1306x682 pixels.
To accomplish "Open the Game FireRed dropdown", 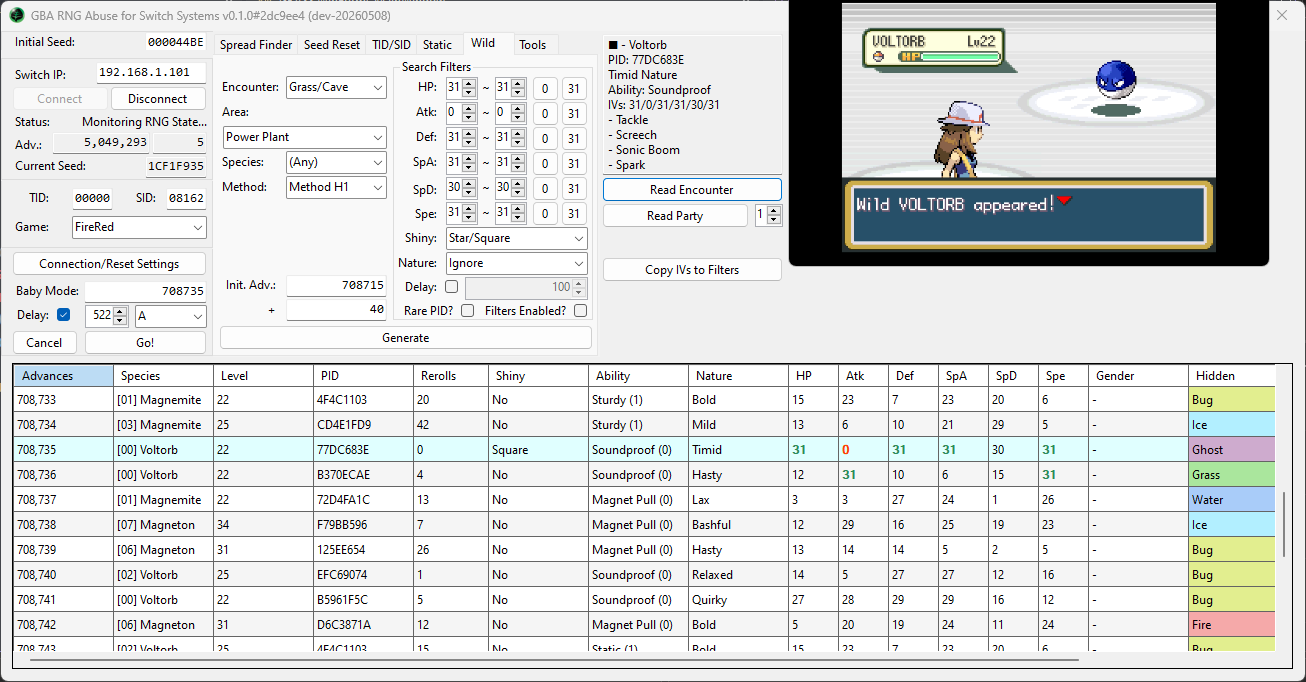I will click(x=139, y=227).
